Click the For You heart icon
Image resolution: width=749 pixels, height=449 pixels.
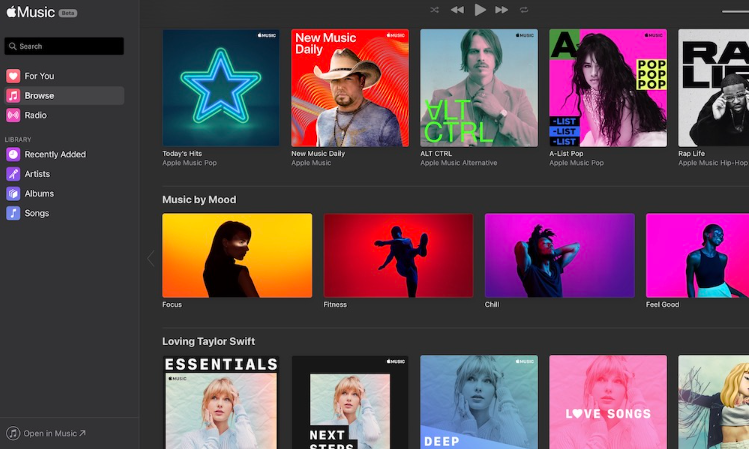tap(13, 76)
